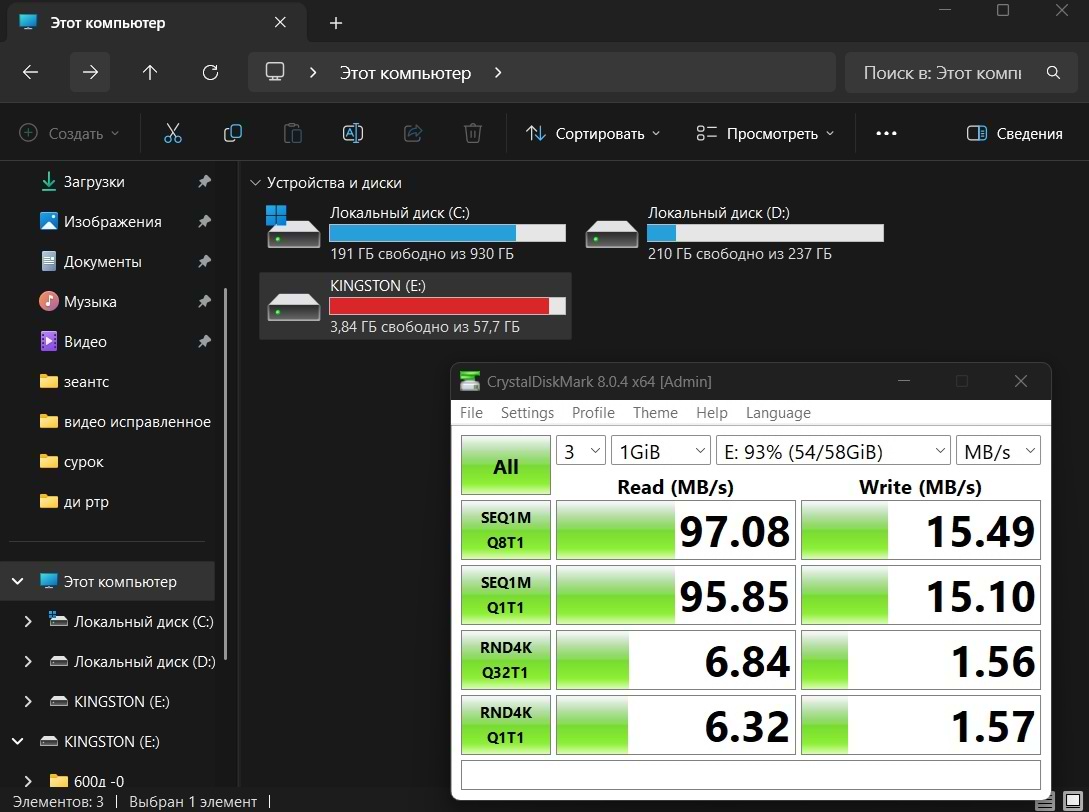The width and height of the screenshot is (1089, 812).
Task: Select Локальный диск (C:) drive tile
Action: [415, 233]
